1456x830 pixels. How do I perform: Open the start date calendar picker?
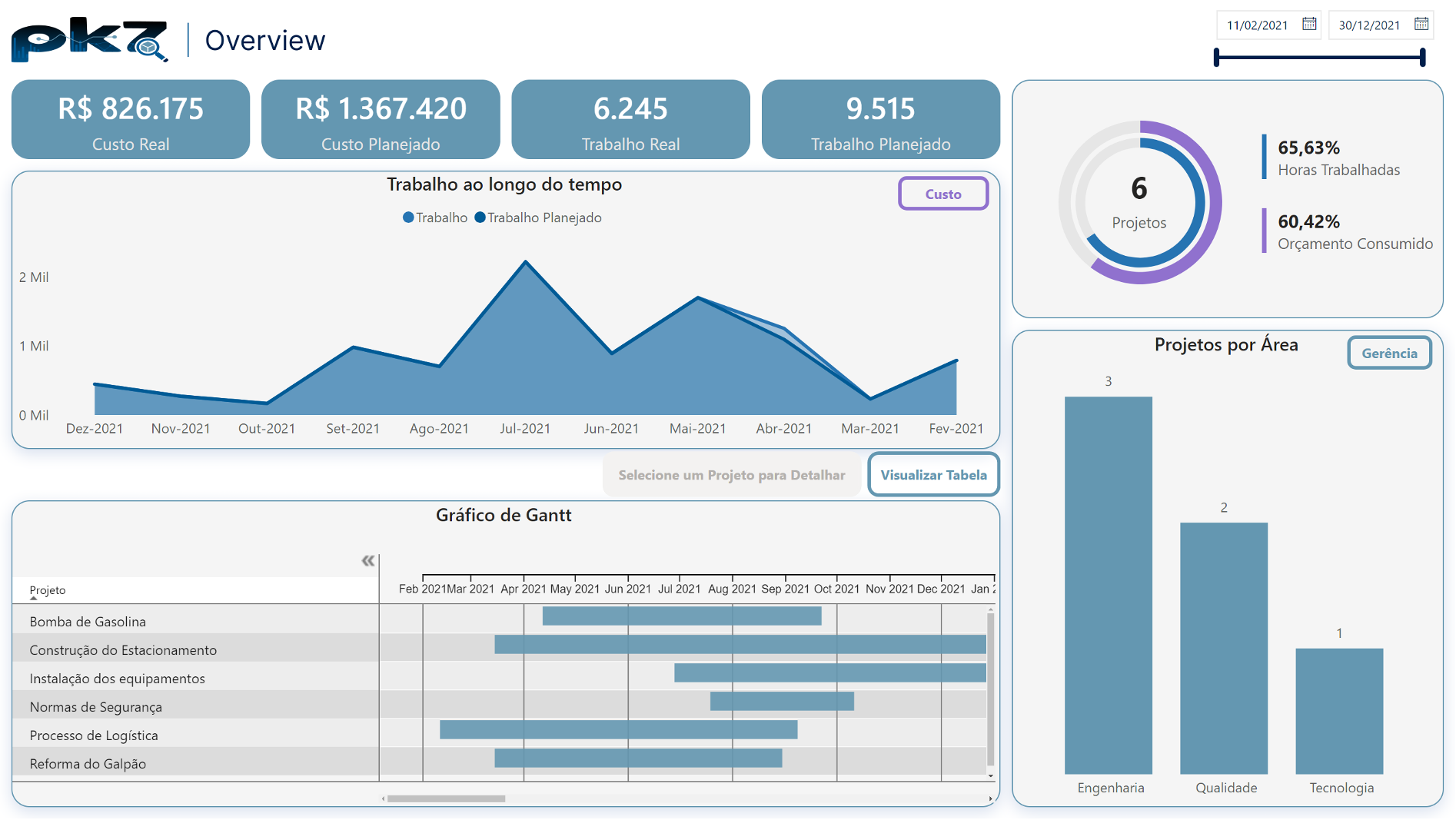pyautogui.click(x=1309, y=25)
